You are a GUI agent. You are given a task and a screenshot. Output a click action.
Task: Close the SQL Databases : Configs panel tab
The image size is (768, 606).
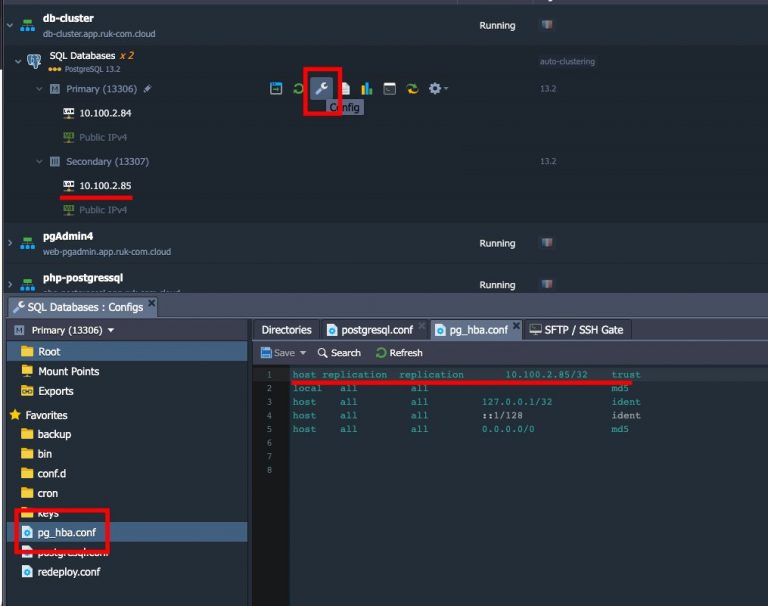coord(152,302)
